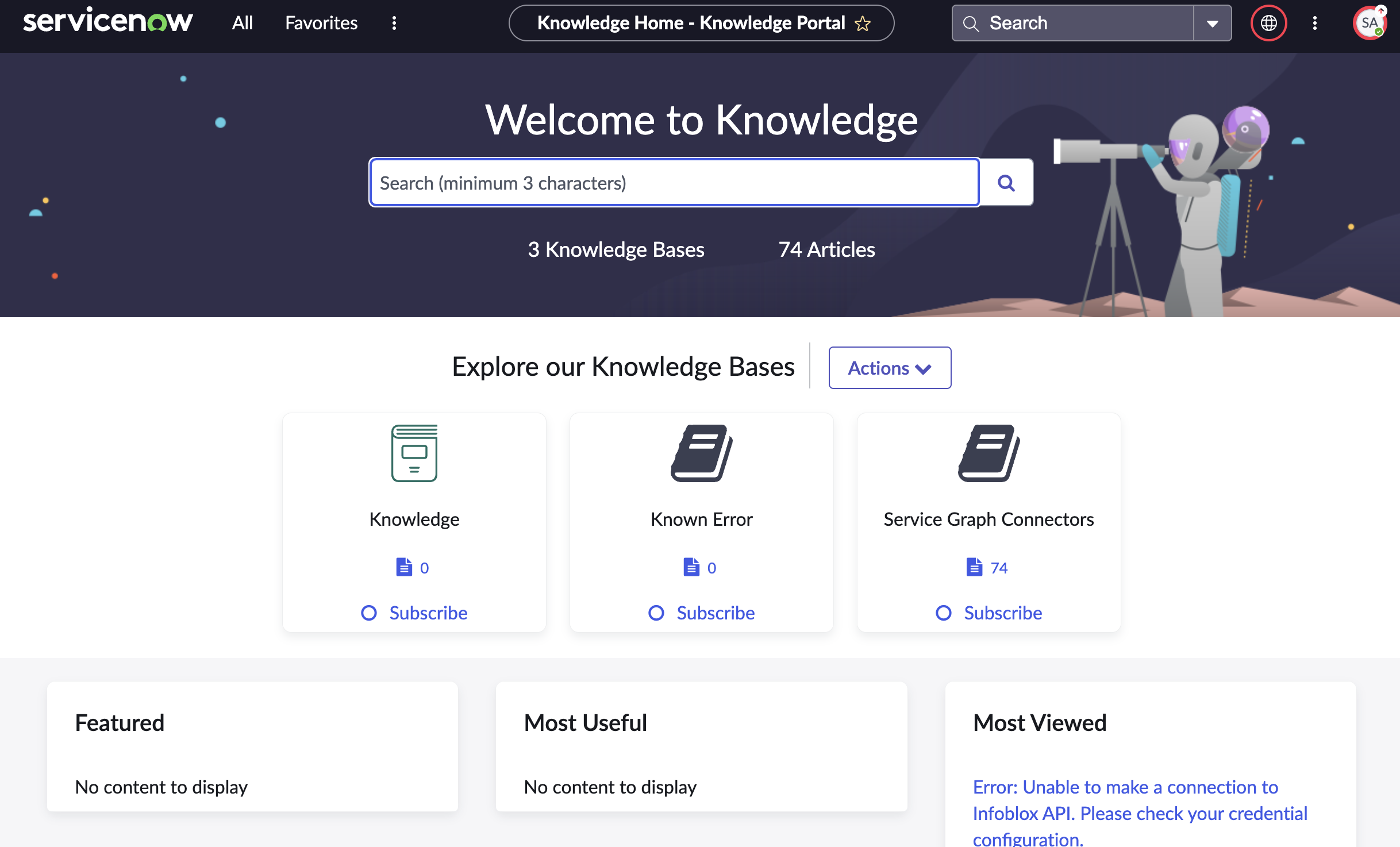Viewport: 1400px width, 847px height.
Task: Click the ServiceNow logo
Action: [x=107, y=22]
